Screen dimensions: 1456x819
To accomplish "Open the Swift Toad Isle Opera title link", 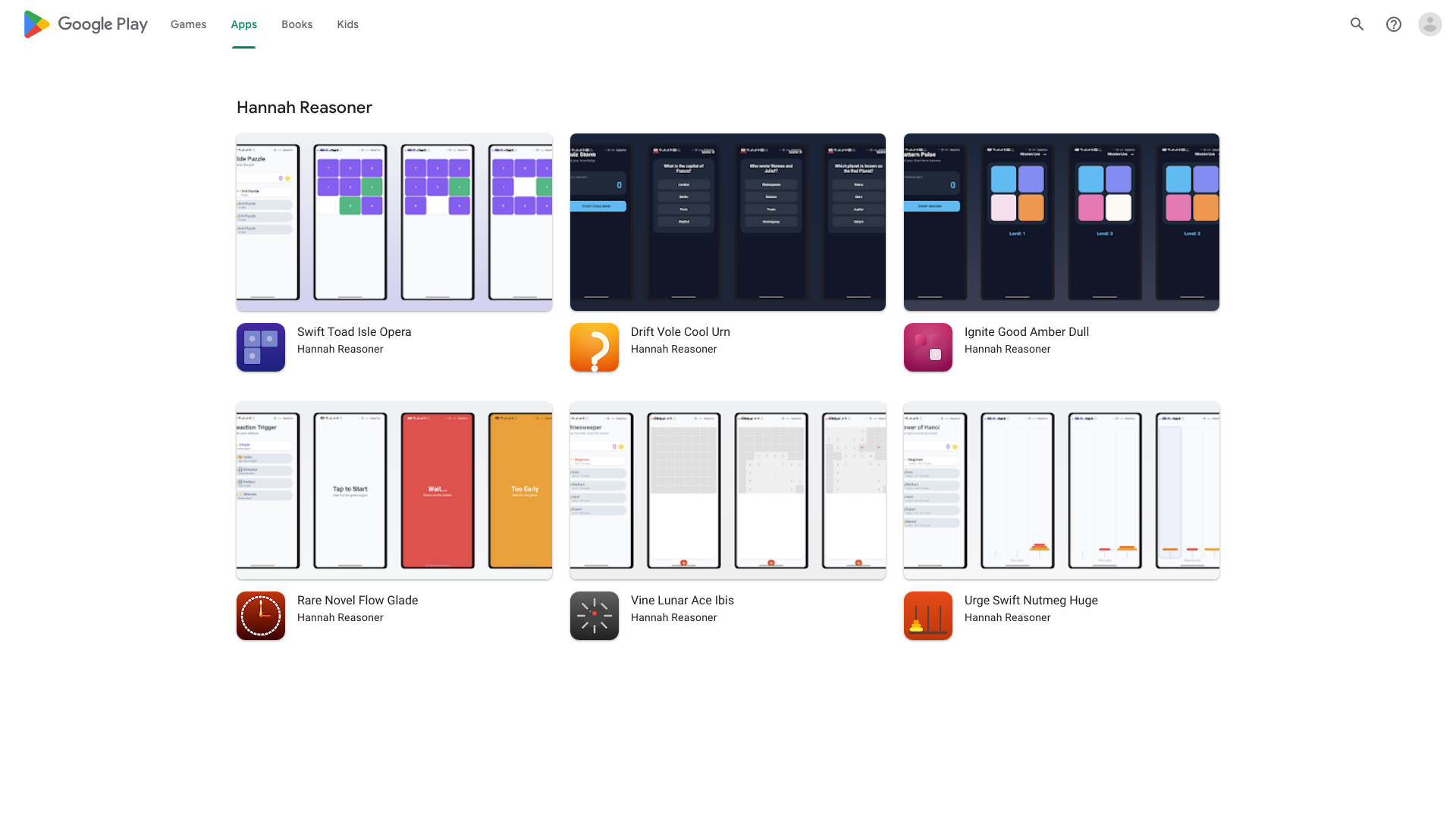I will [354, 332].
